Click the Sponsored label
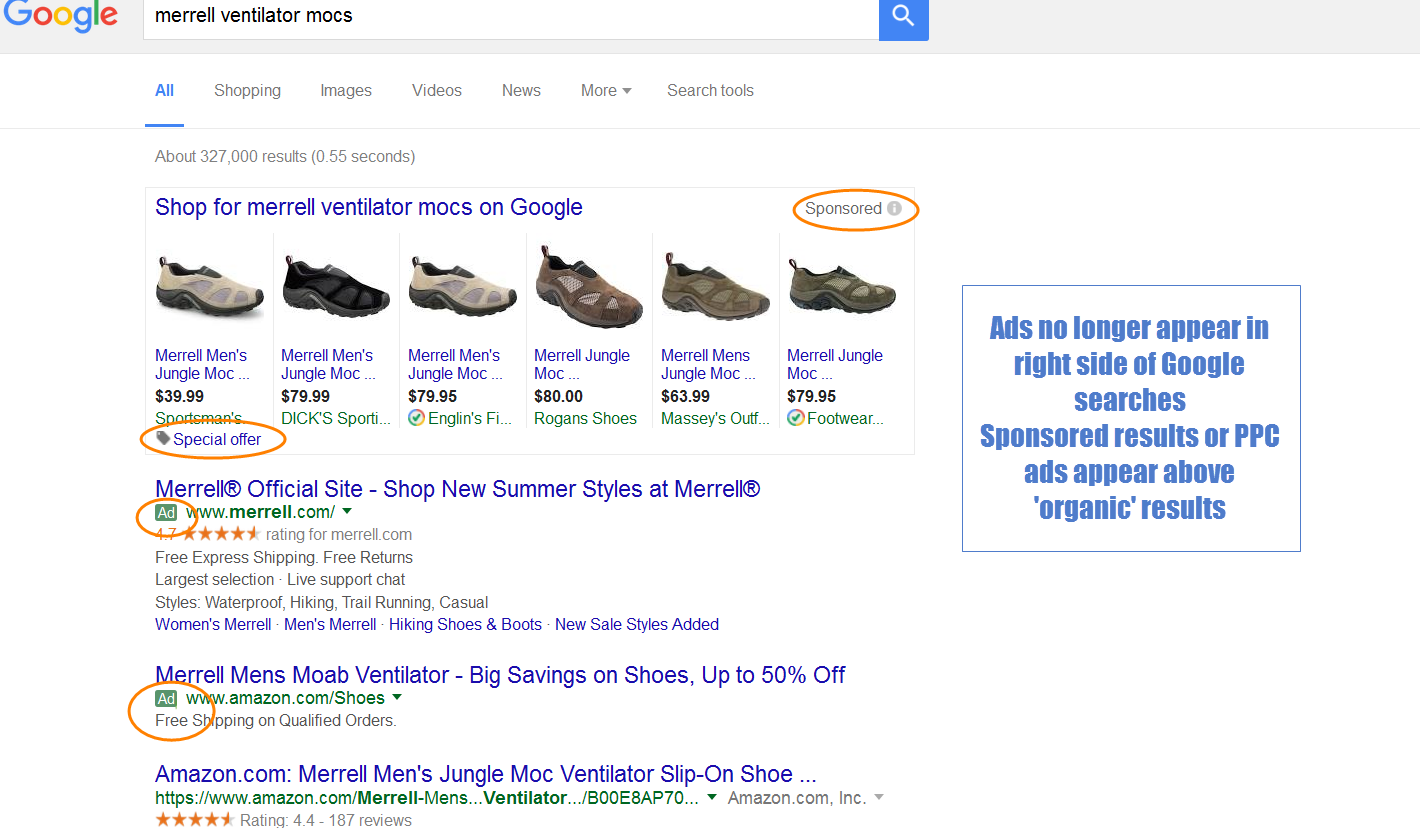Viewport: 1420px width, 828px height. (x=843, y=209)
